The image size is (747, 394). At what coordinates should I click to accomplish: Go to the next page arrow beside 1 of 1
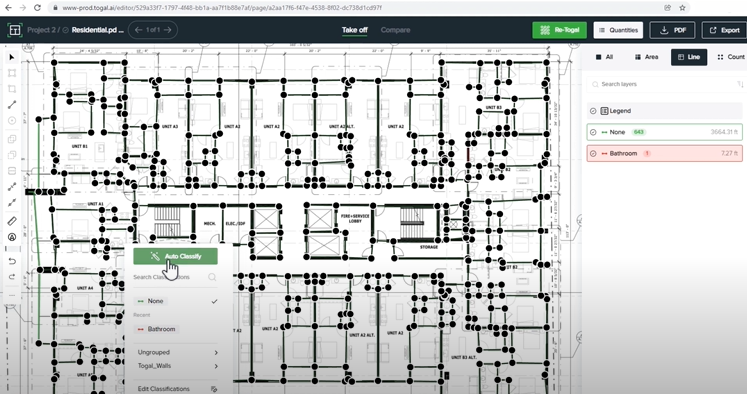click(x=167, y=30)
